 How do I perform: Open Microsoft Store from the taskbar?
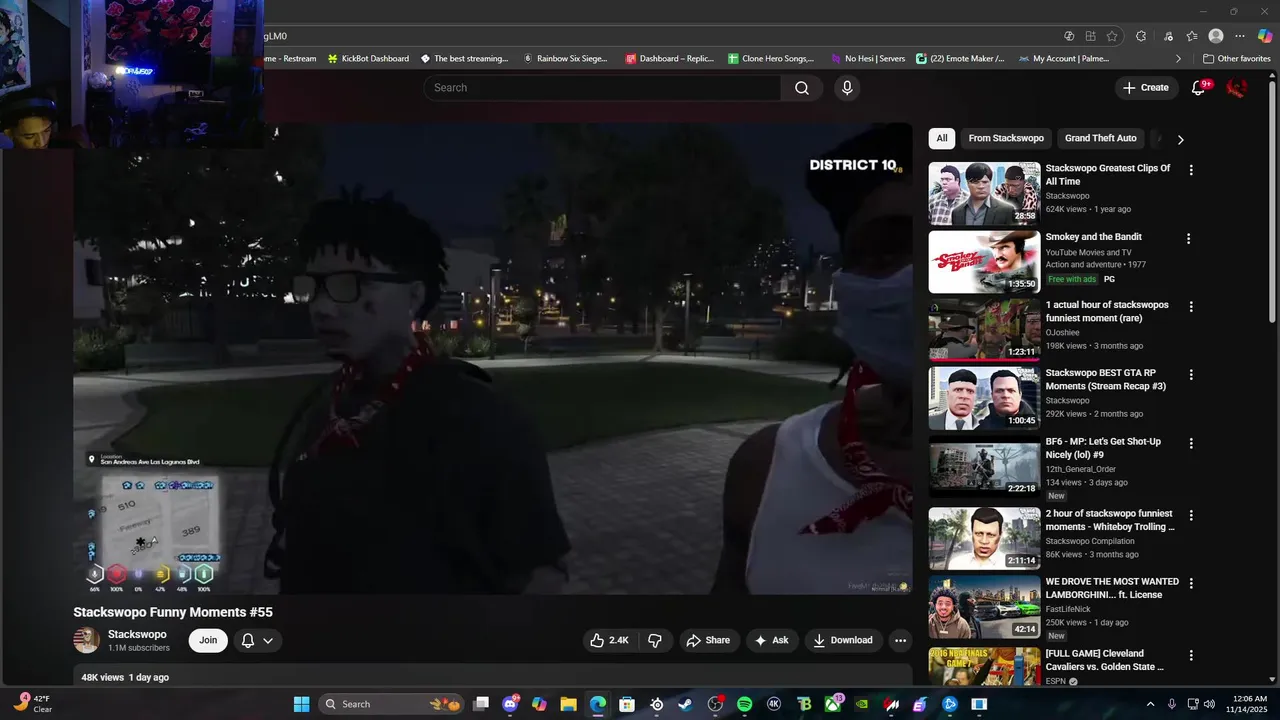pyautogui.click(x=627, y=704)
